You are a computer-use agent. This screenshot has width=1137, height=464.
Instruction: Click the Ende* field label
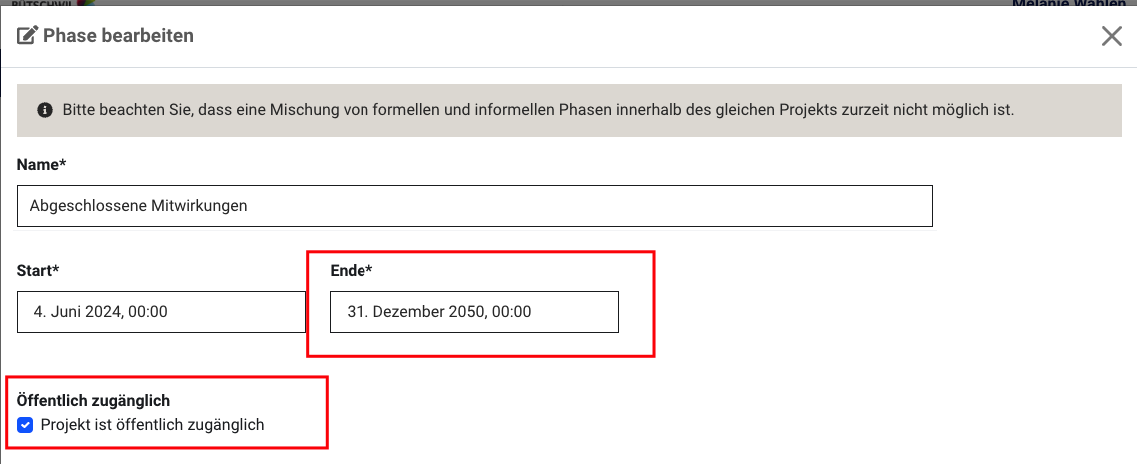(351, 270)
